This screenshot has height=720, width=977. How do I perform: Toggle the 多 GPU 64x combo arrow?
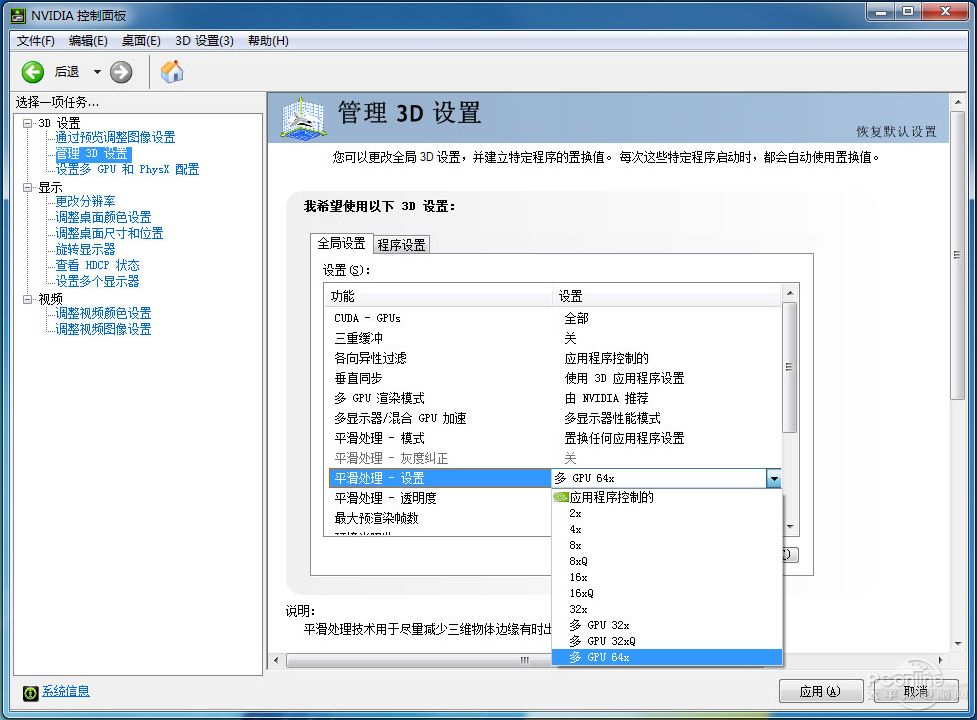773,478
